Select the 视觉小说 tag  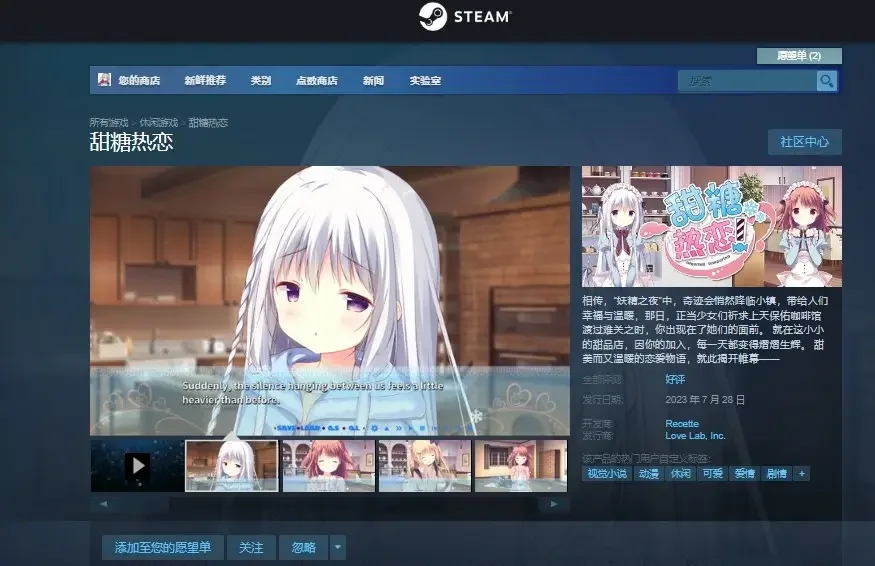[607, 473]
